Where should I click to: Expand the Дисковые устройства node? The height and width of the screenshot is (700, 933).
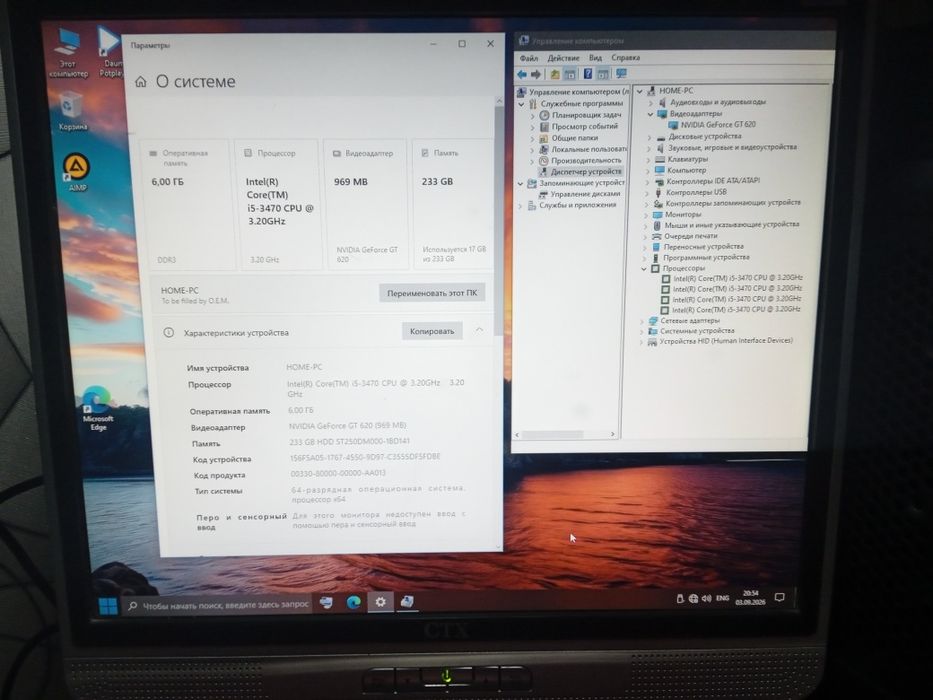pos(649,137)
